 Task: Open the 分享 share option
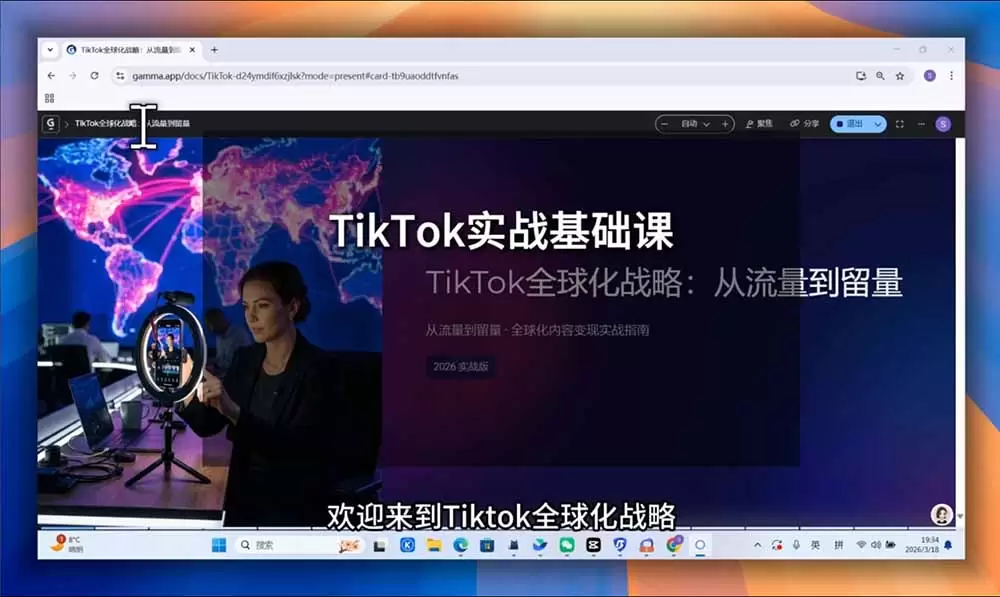pos(804,124)
